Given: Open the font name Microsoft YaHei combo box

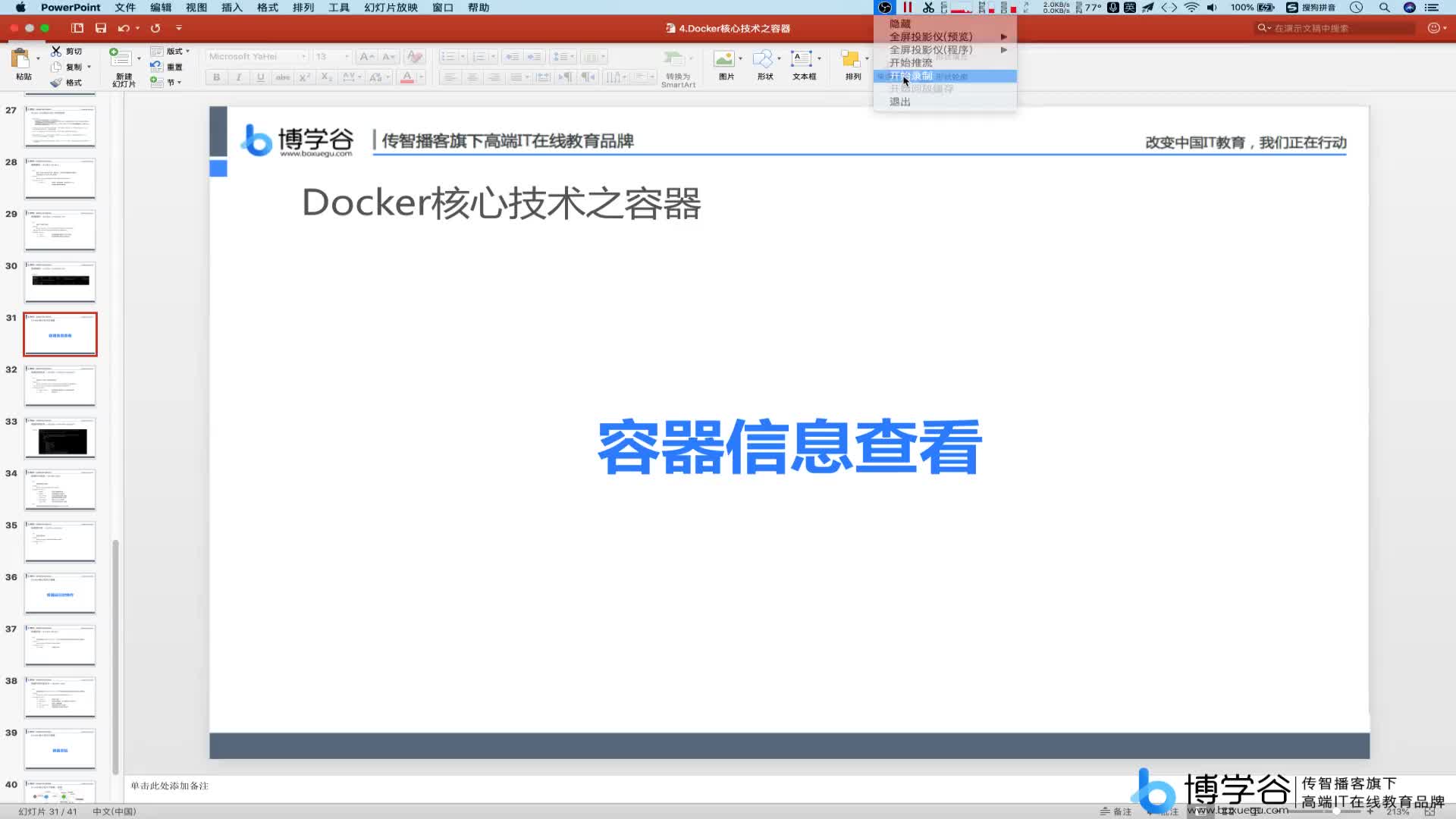Looking at the screenshot, I should click(256, 57).
